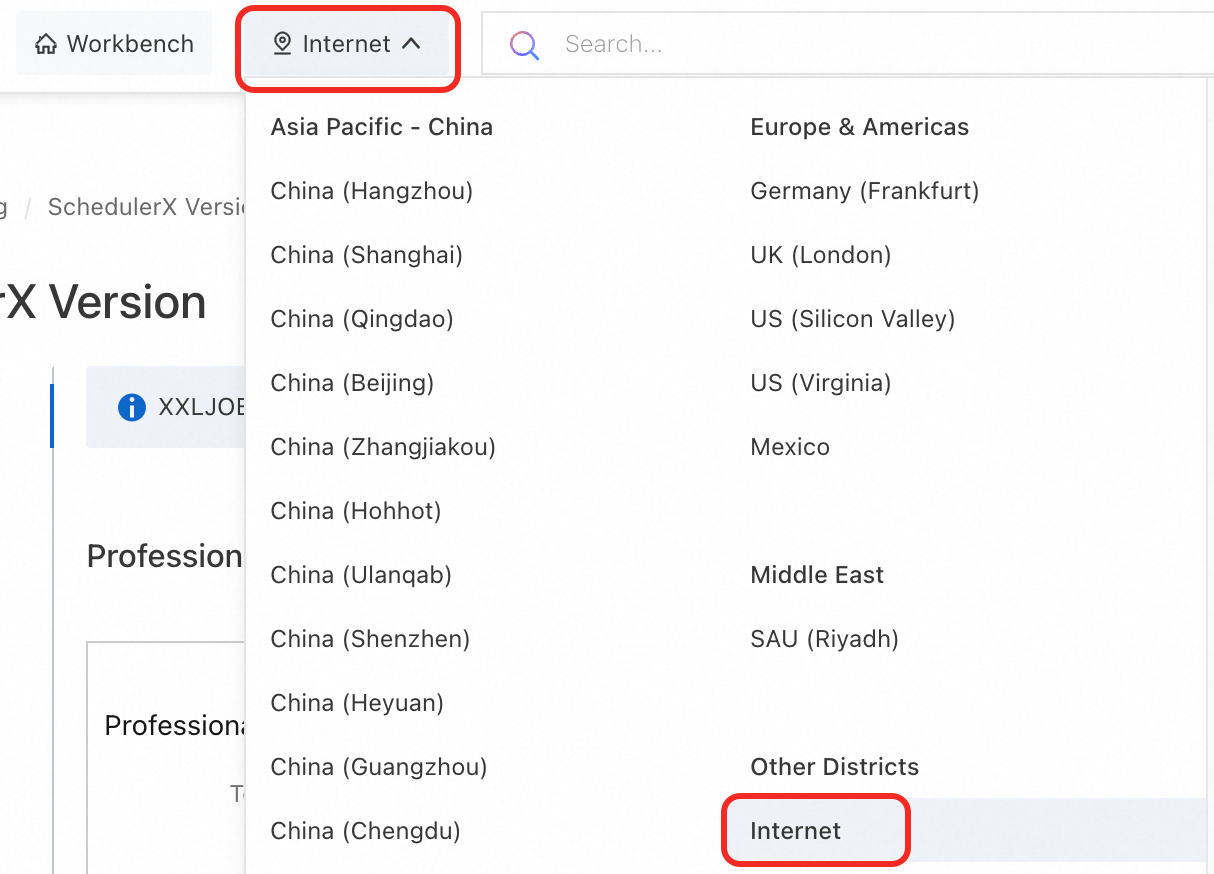Click the blue info icon next to XXLJOB
1214x874 pixels.
(x=131, y=407)
